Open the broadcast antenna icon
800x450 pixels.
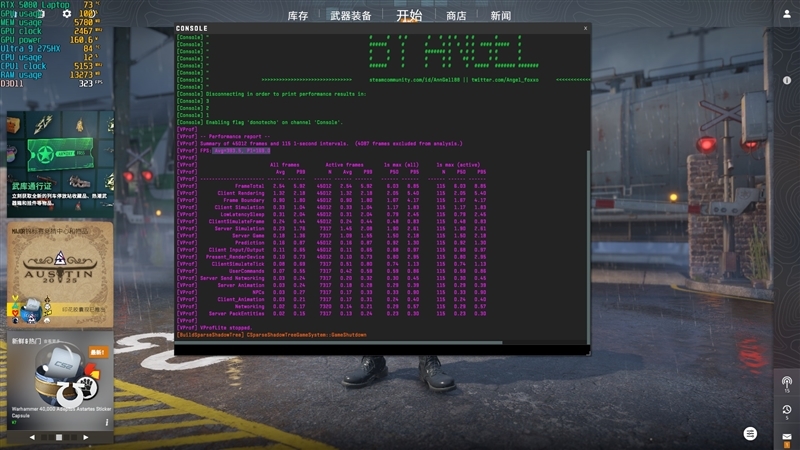(x=787, y=383)
